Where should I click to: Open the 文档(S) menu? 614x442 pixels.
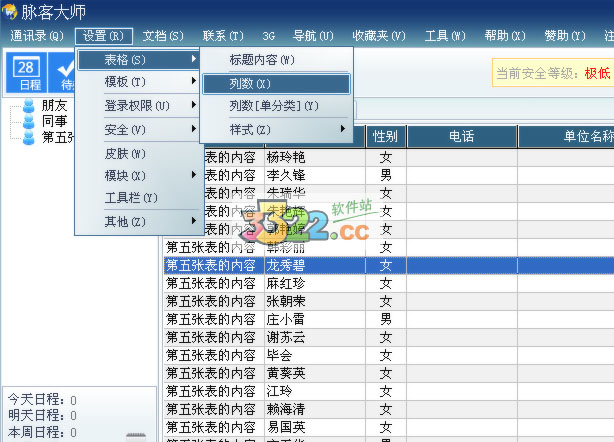[163, 36]
